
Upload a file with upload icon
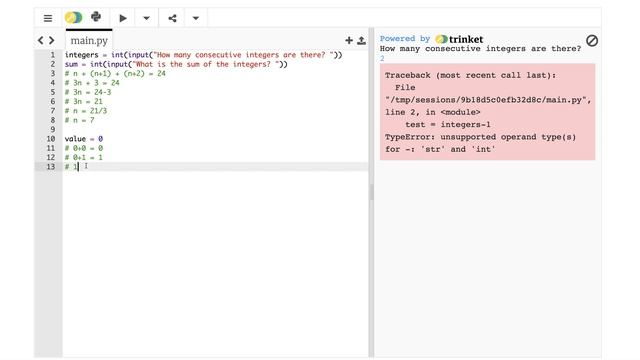pos(361,40)
